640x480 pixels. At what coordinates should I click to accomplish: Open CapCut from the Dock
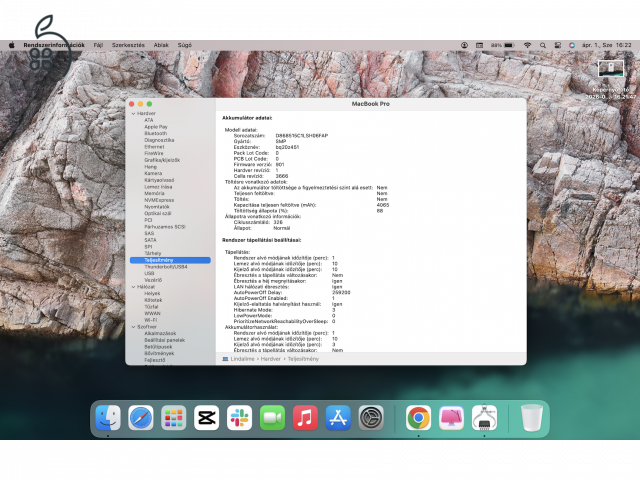click(x=207, y=418)
